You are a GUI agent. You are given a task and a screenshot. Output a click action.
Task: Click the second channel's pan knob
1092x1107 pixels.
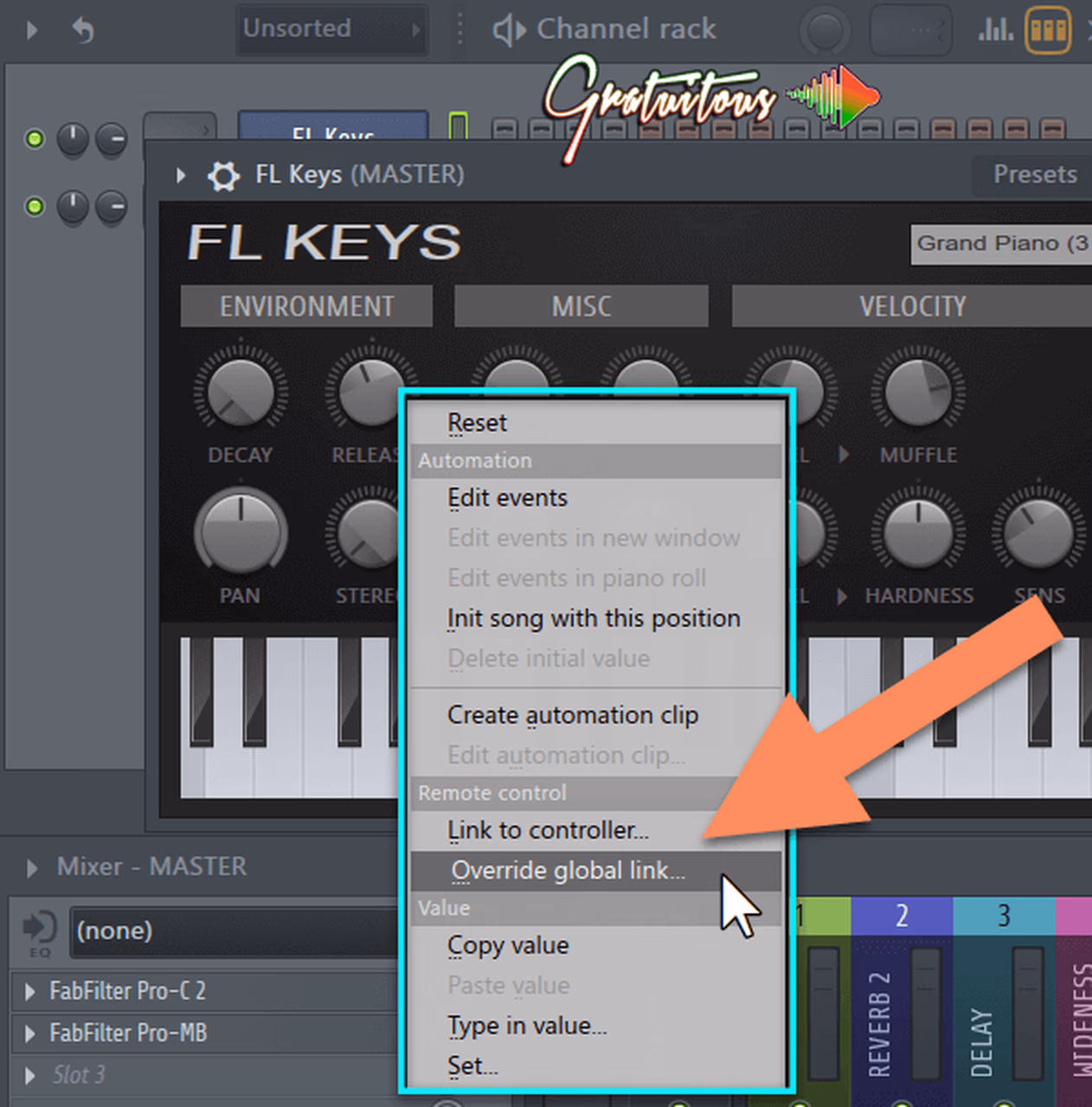(x=73, y=207)
